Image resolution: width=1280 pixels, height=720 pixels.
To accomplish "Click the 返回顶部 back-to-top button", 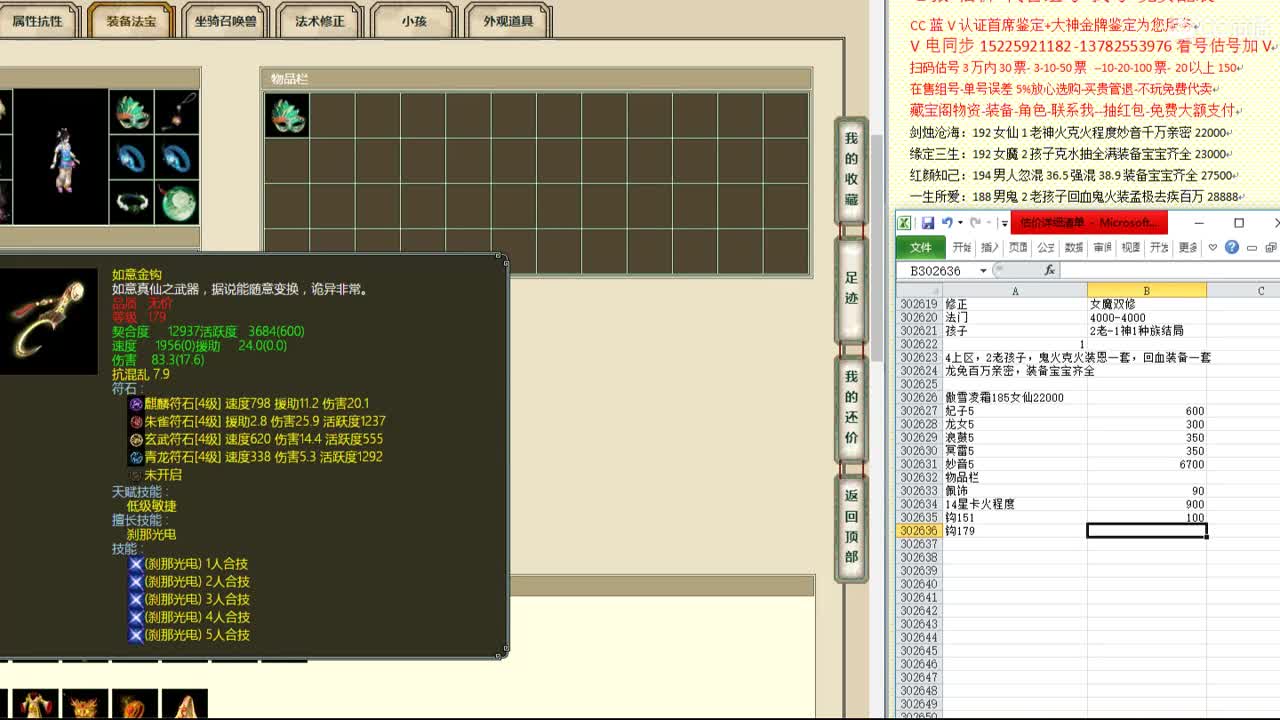I will pos(851,525).
